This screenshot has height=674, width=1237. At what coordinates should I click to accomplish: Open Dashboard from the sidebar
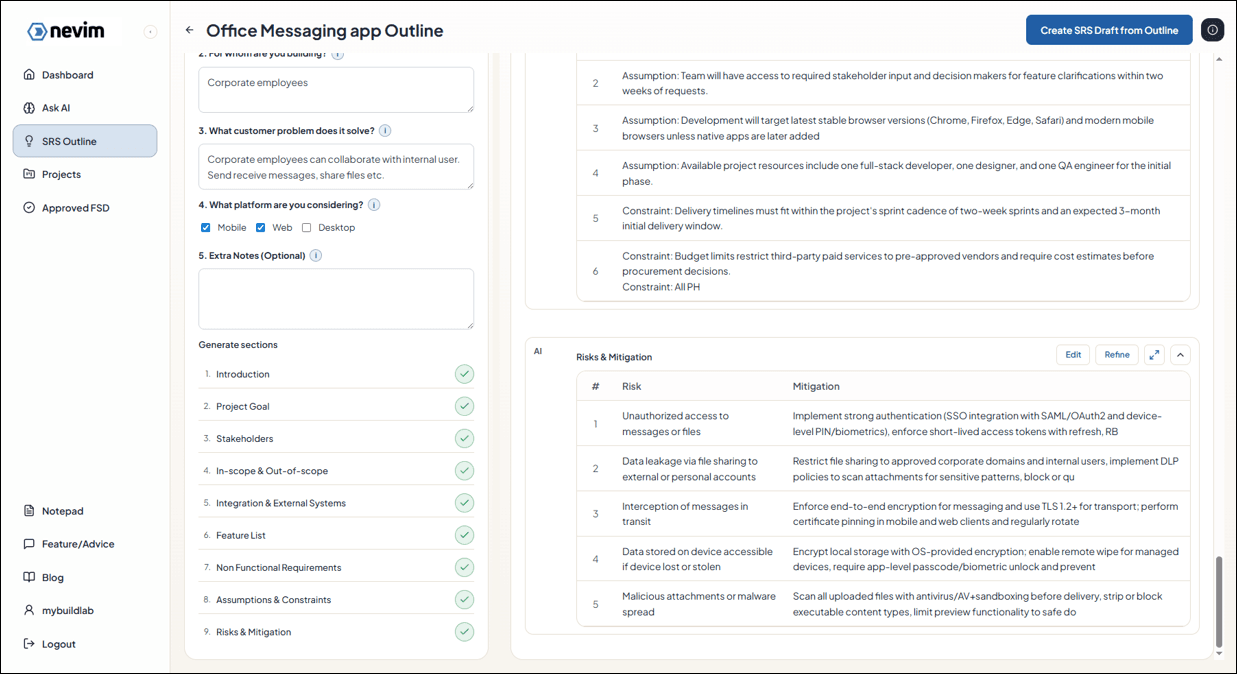pos(67,75)
